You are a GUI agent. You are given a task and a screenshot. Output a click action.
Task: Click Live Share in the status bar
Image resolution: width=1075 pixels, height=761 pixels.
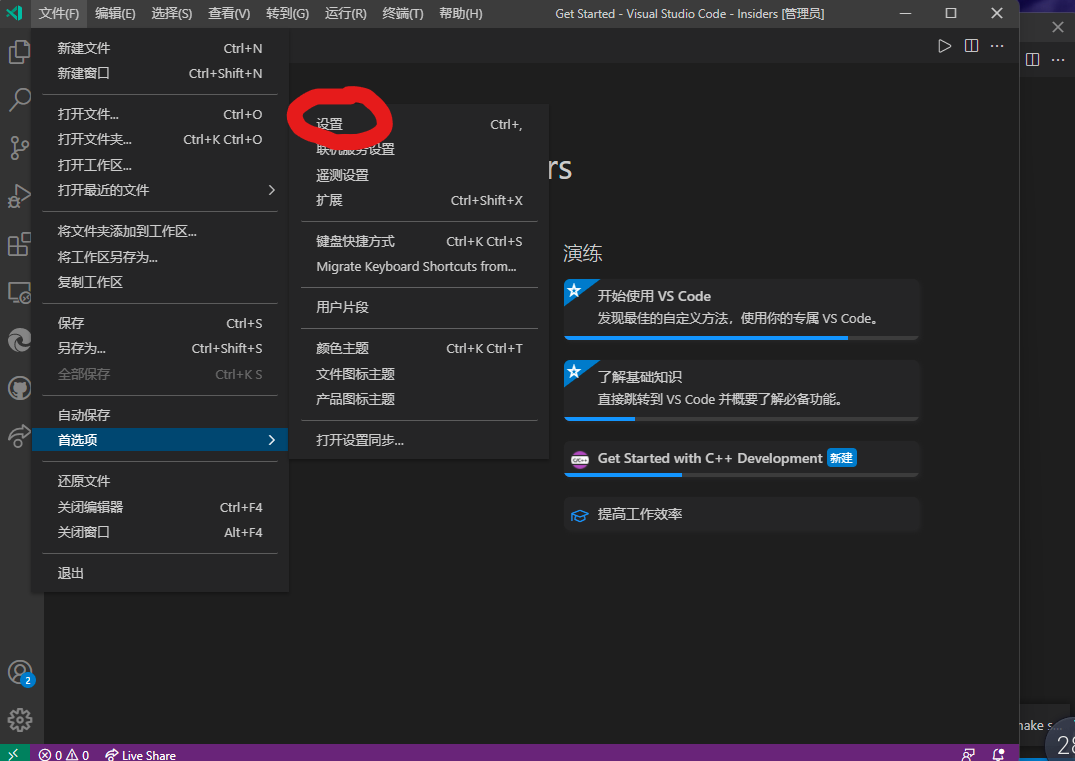[141, 754]
